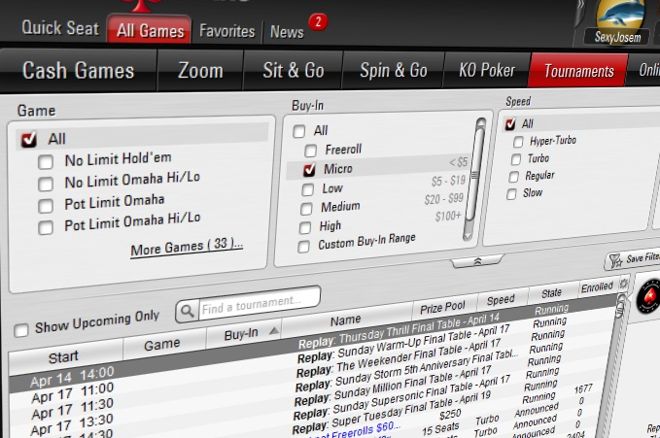
Task: Switch to KO Poker section
Action: [487, 70]
